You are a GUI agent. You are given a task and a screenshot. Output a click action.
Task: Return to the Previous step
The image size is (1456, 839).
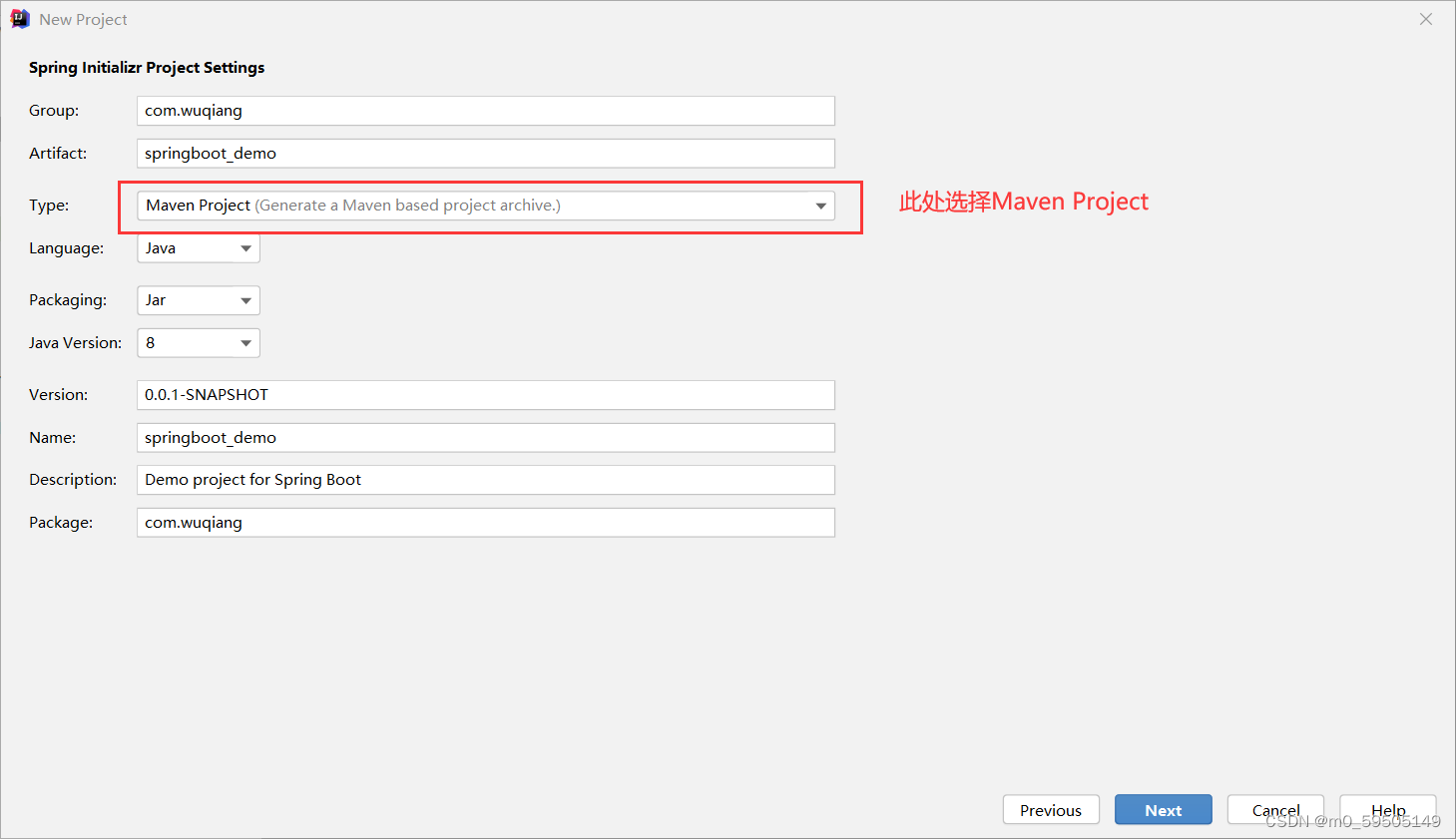[1051, 810]
